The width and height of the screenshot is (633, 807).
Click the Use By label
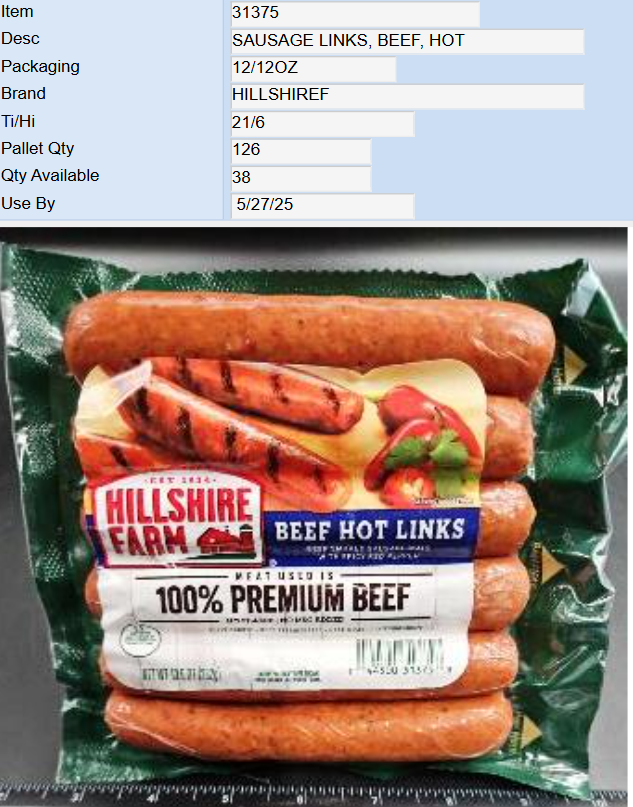click(x=28, y=204)
